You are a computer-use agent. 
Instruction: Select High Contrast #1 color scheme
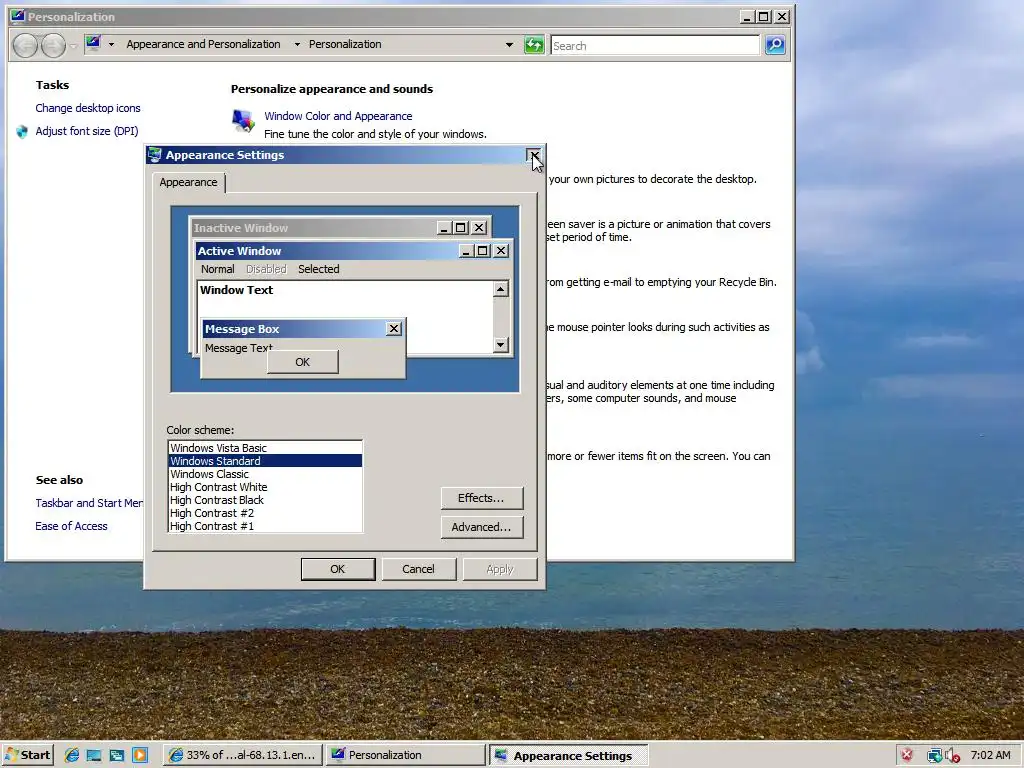[x=264, y=526]
